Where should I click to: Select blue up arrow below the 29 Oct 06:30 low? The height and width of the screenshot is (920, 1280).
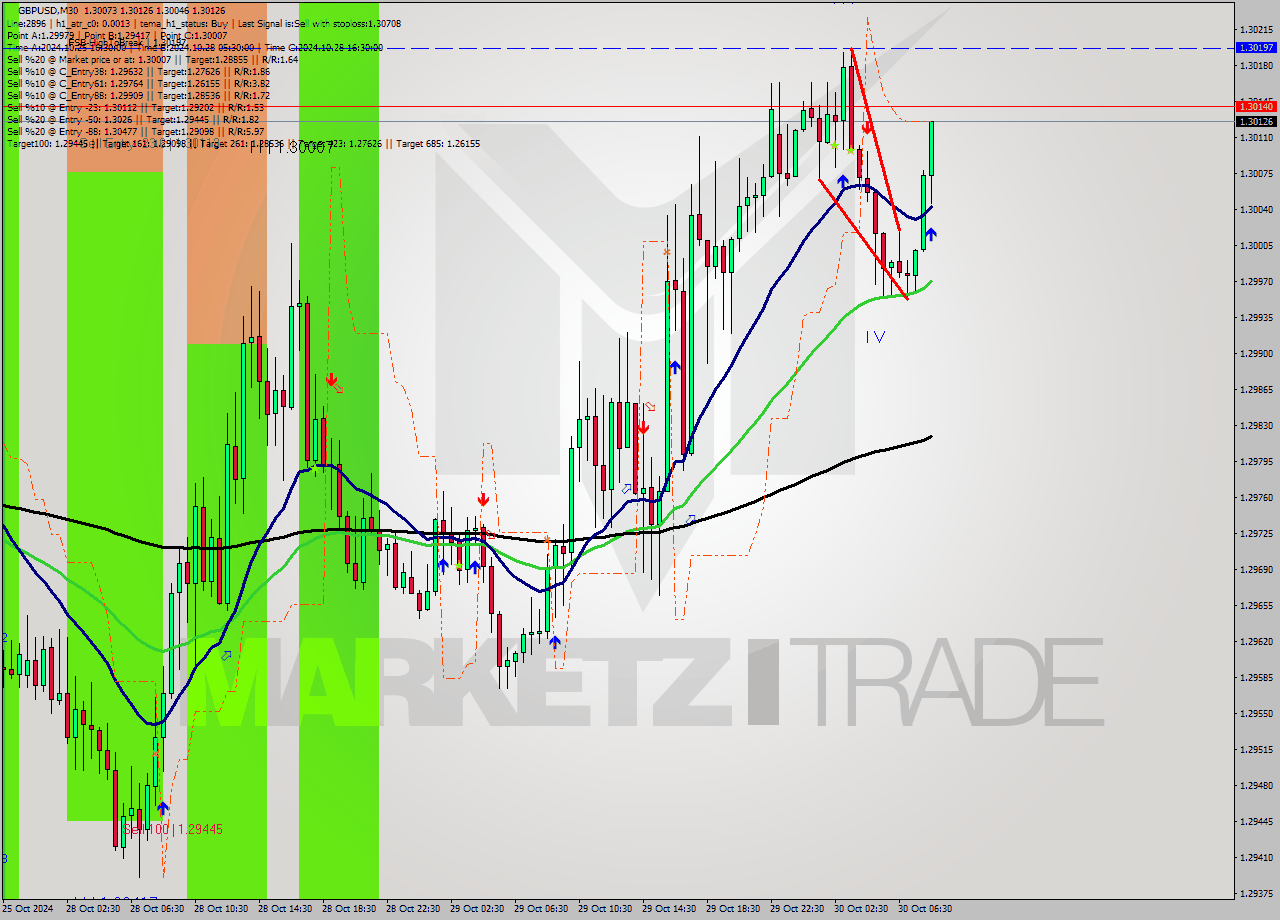554,642
